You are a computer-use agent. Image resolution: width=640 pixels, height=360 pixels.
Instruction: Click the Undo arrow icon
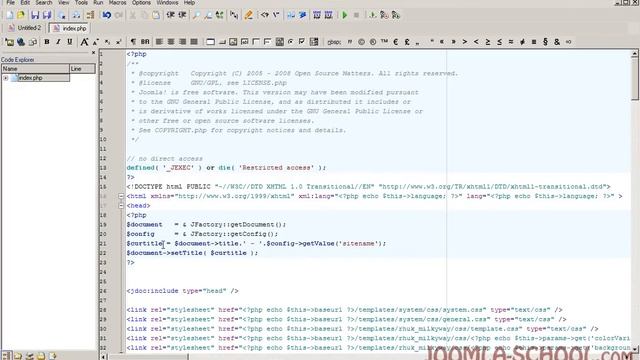107,16
